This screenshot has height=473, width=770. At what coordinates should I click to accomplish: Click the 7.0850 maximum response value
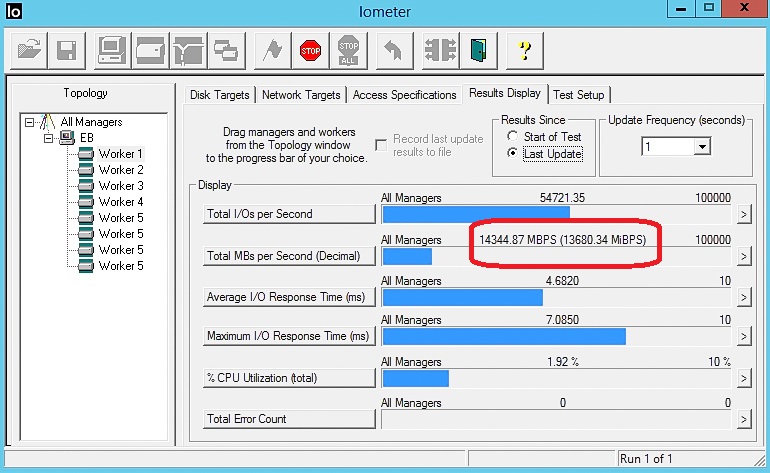coord(562,320)
